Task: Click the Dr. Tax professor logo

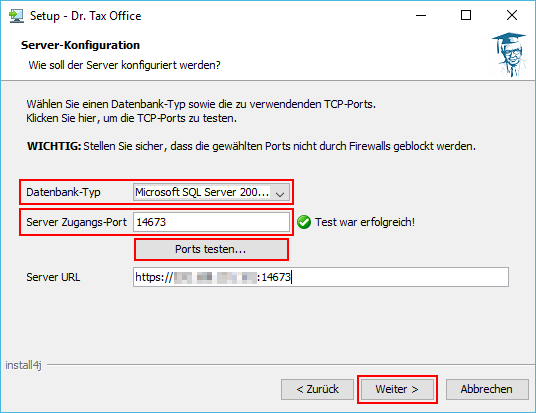Action: [510, 55]
